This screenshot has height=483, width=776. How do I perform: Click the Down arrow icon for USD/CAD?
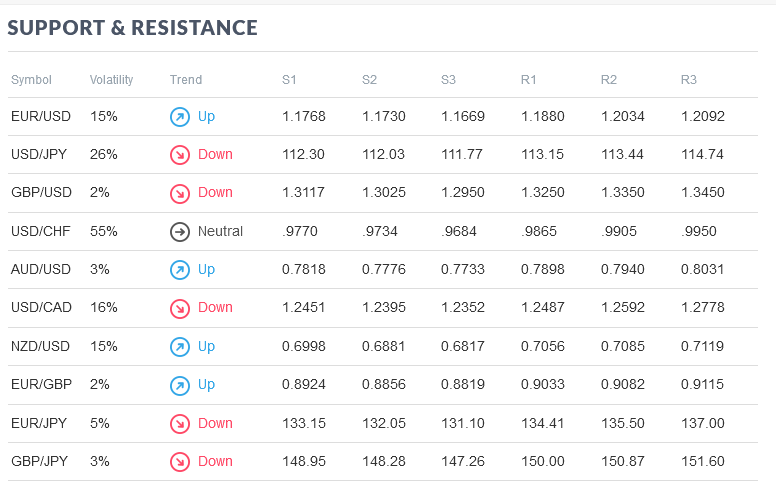pos(180,308)
